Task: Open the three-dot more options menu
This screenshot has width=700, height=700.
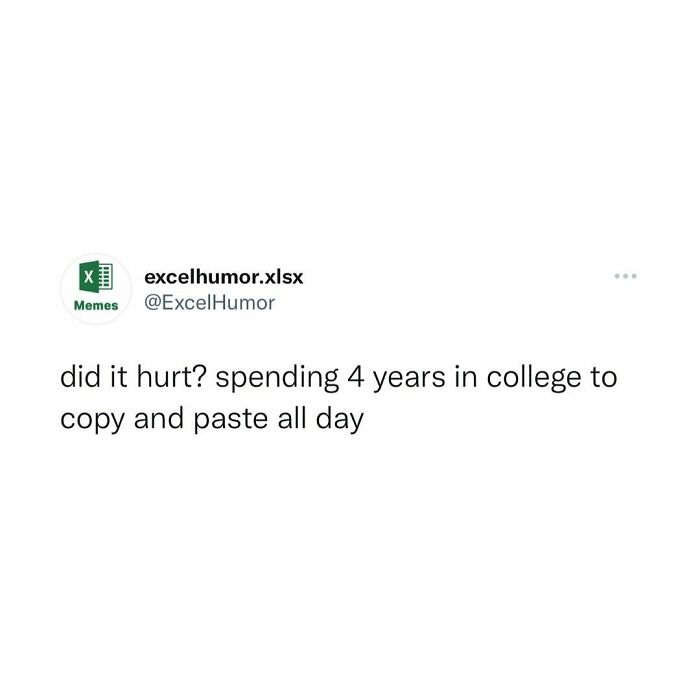Action: coord(625,276)
